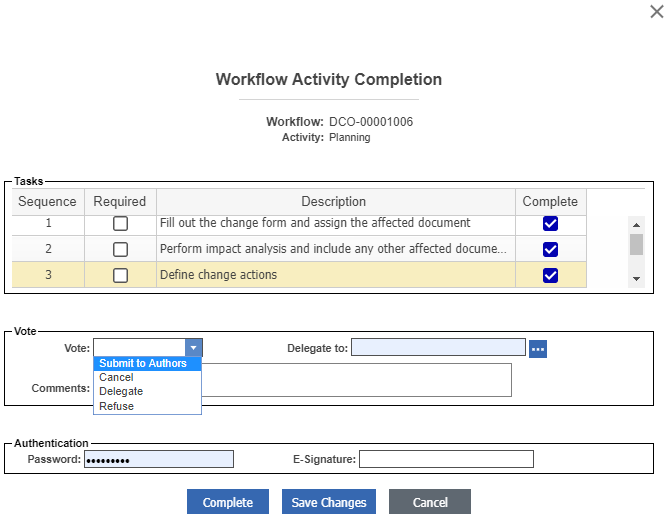Focus the Delegate to input field
The width and height of the screenshot is (668, 518).
[438, 347]
